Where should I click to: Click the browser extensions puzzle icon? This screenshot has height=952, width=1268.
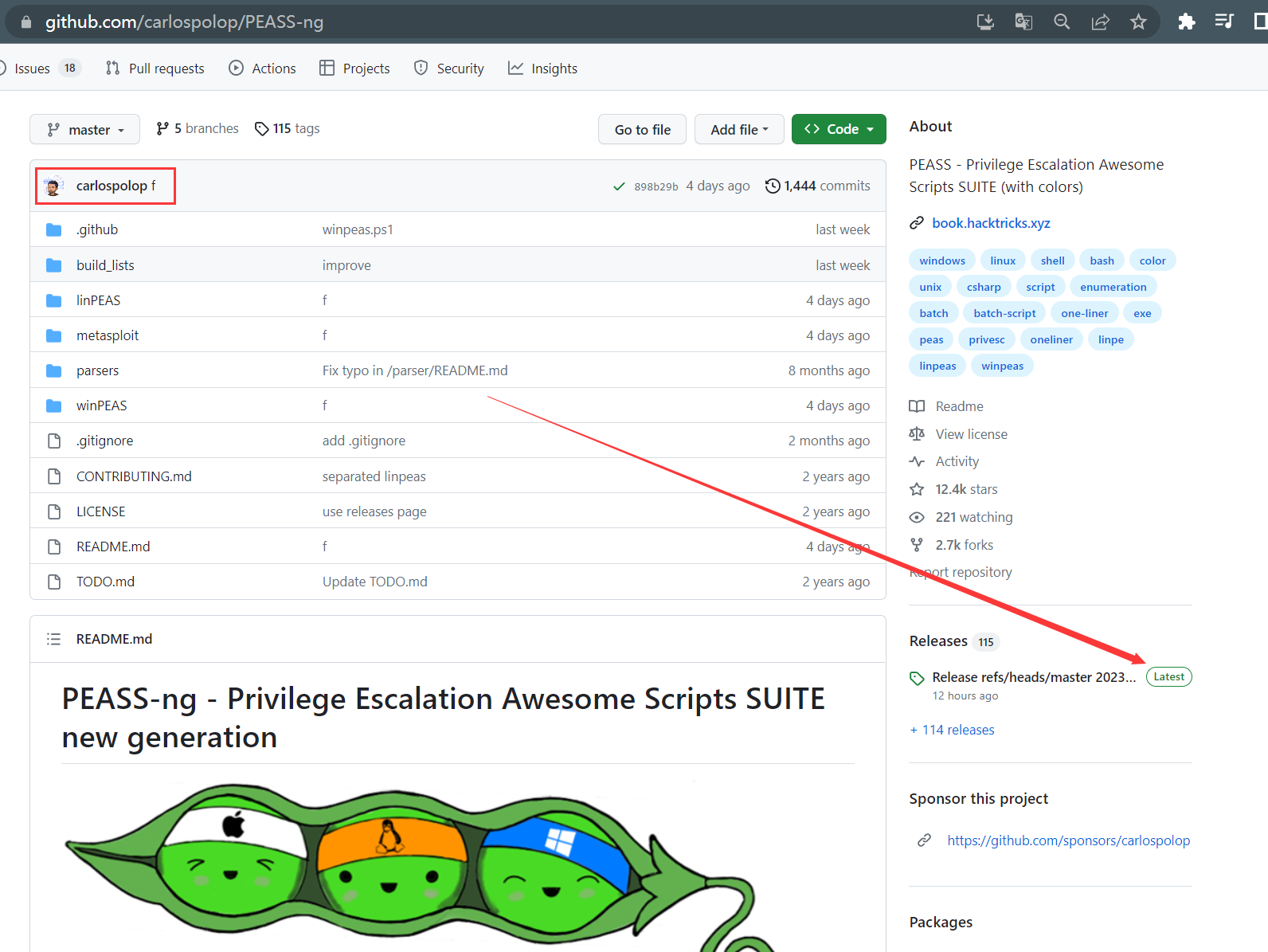click(x=1186, y=22)
